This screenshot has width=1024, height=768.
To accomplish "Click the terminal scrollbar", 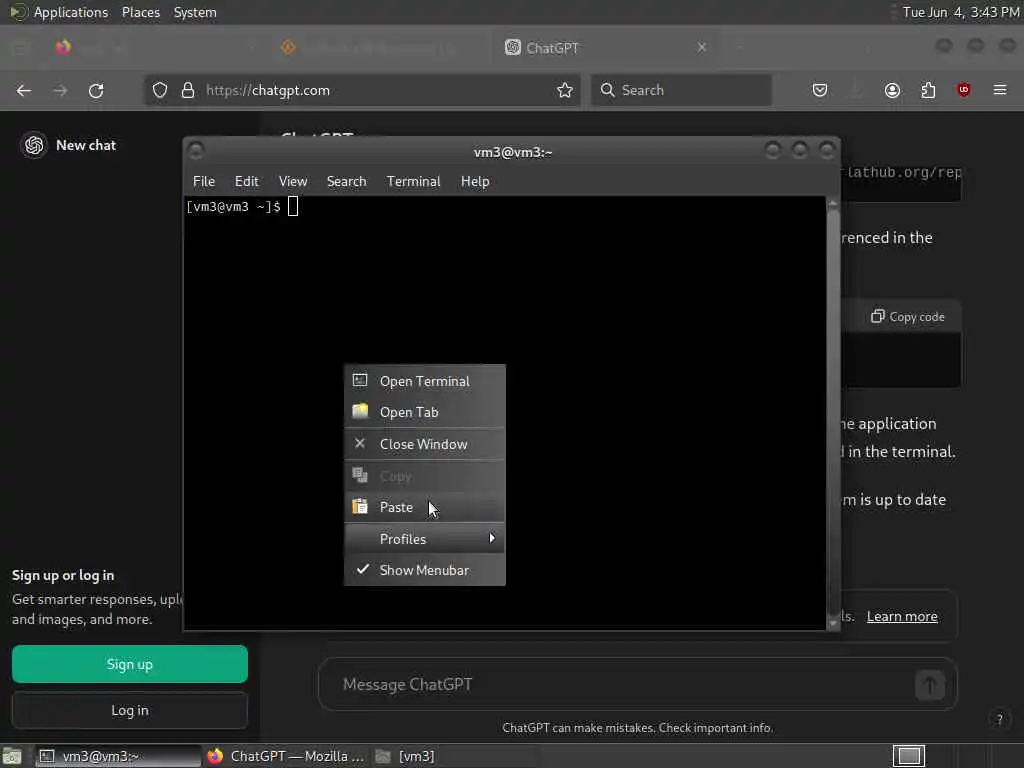I will (x=833, y=413).
